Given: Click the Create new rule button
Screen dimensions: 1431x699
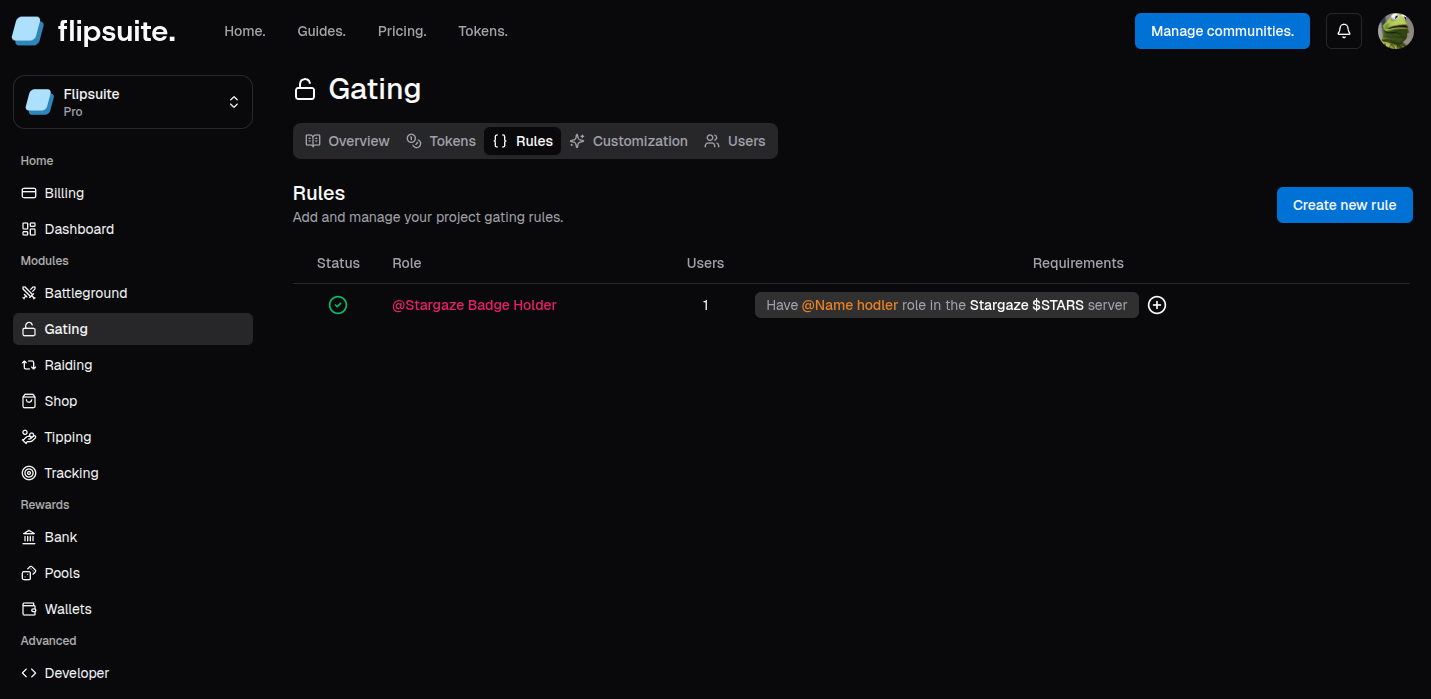Looking at the screenshot, I should 1345,205.
